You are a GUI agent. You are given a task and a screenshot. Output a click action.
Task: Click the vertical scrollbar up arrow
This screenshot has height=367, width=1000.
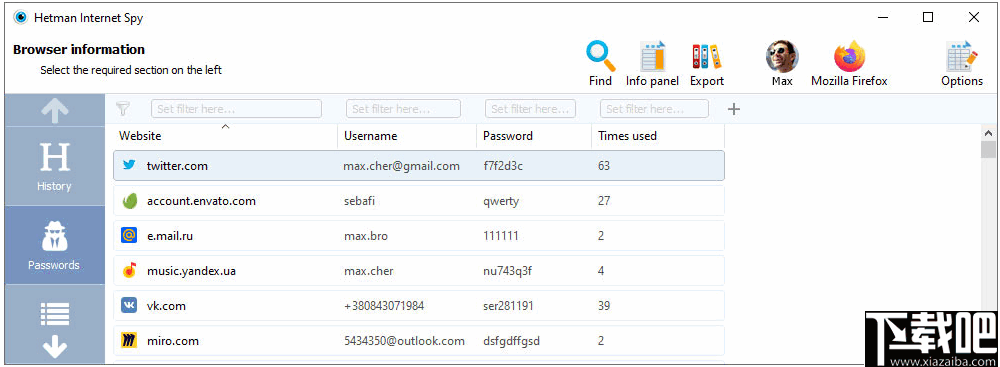pos(989,133)
